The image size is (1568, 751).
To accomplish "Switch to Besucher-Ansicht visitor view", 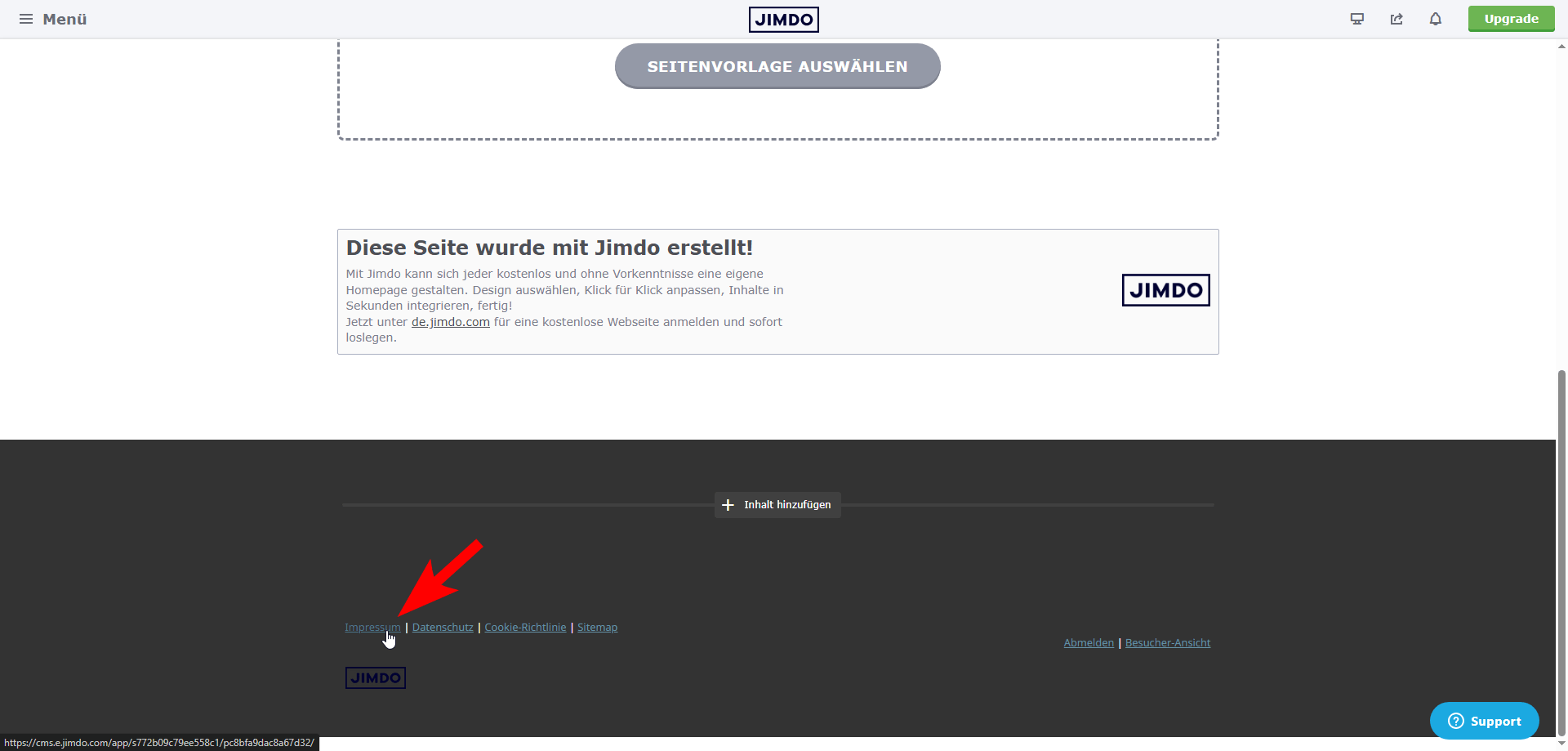I will 1168,643.
